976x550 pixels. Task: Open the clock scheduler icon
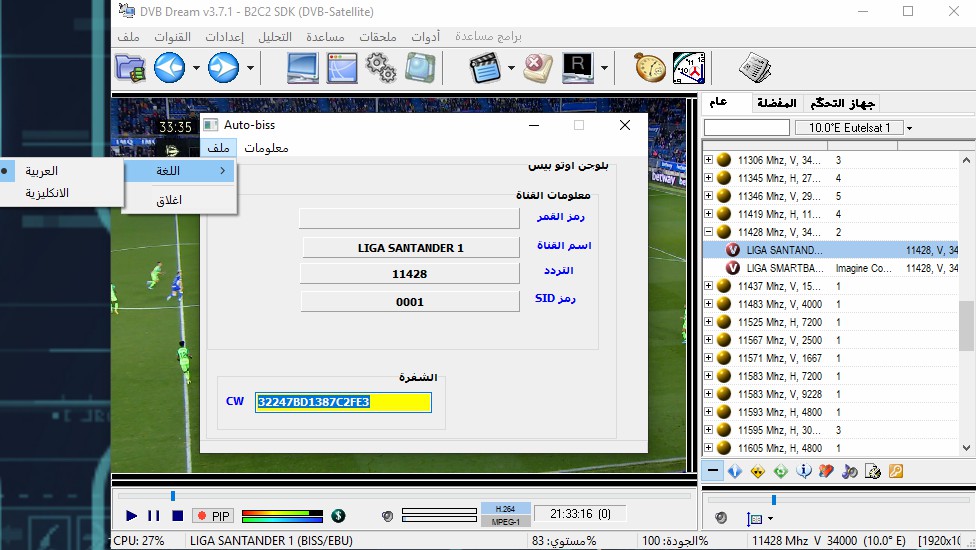(689, 68)
